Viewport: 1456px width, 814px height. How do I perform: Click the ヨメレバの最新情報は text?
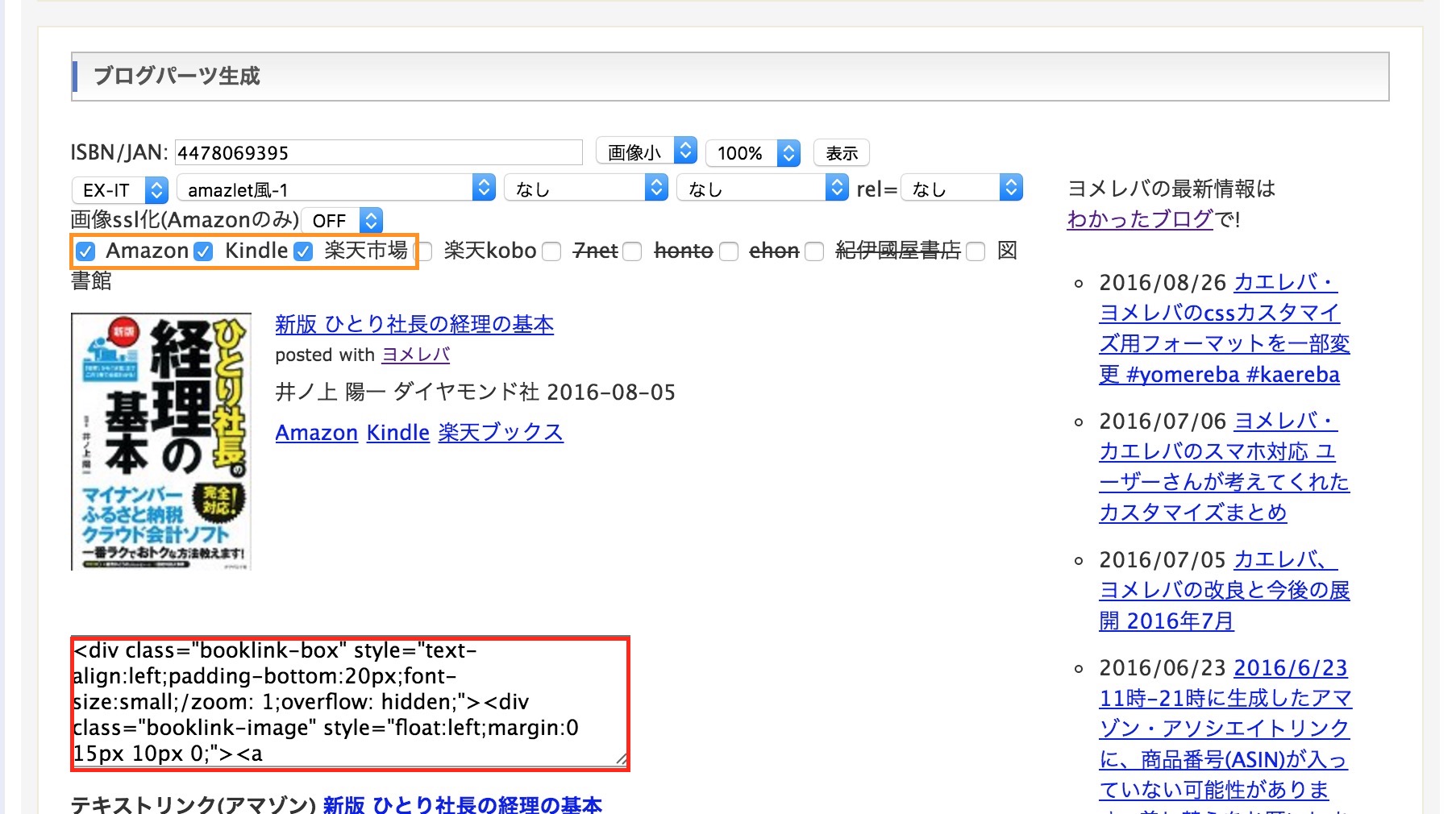(x=1171, y=189)
